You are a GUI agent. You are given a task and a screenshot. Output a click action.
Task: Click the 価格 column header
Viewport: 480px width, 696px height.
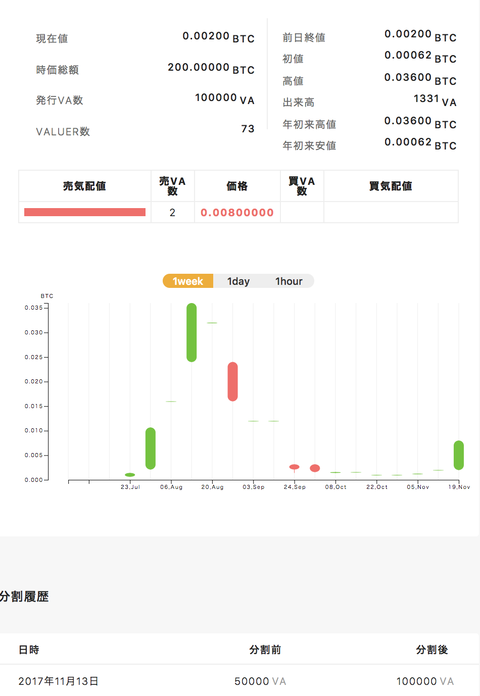(237, 186)
